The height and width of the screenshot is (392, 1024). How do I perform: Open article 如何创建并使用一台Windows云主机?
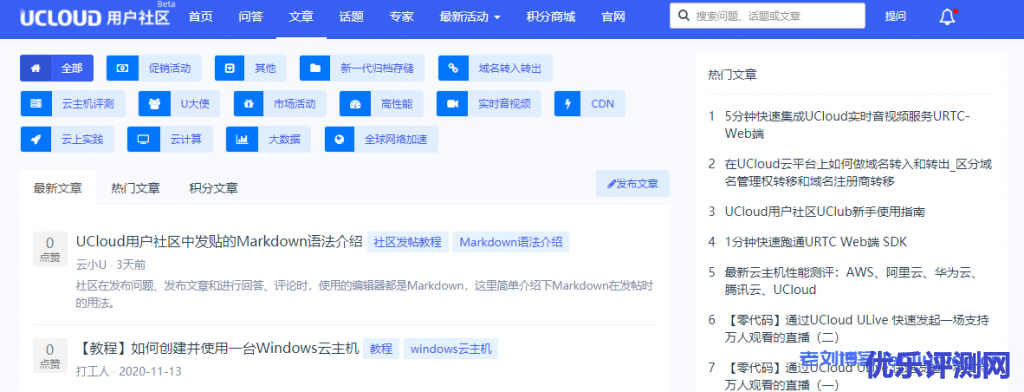(218, 348)
